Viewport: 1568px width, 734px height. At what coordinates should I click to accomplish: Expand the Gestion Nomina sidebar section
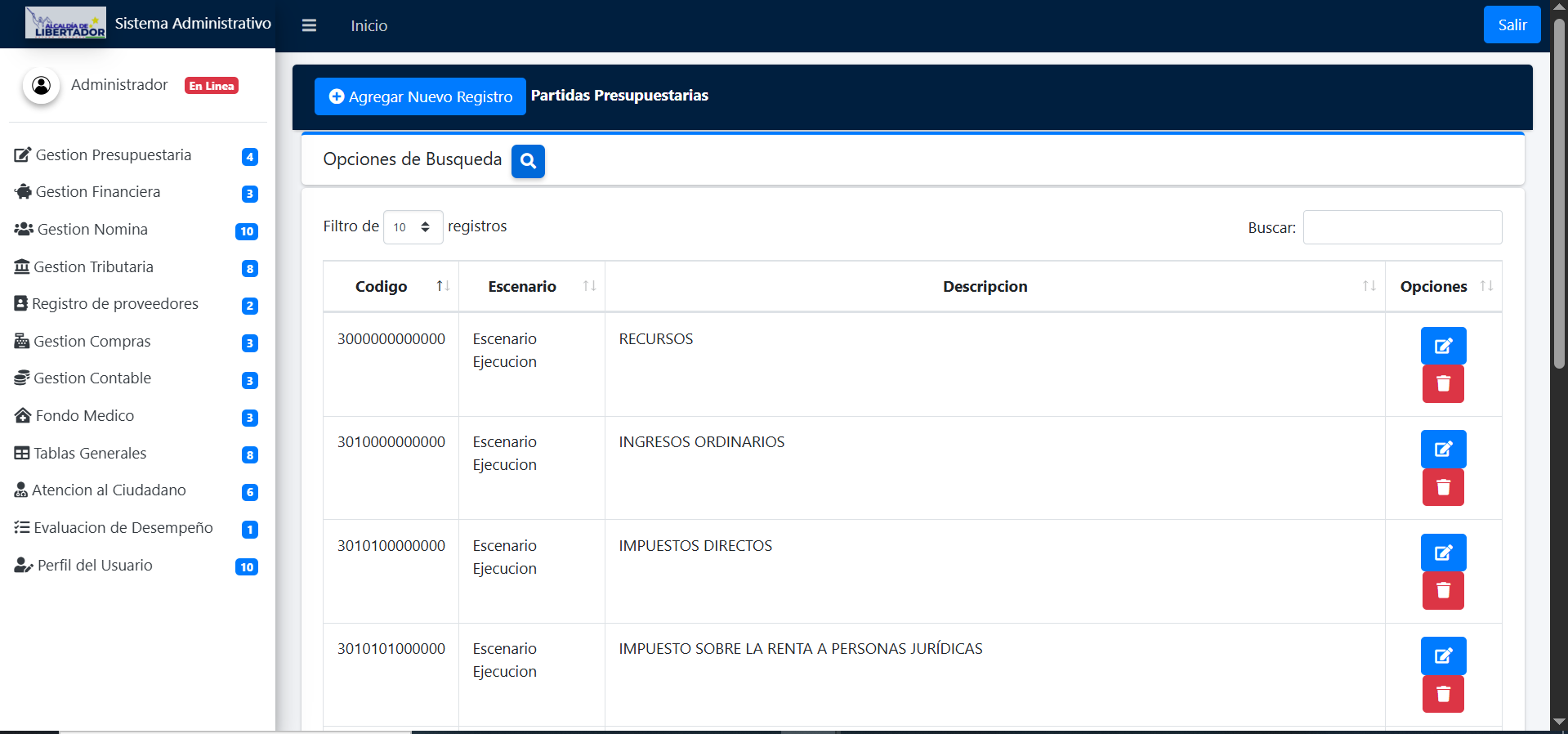click(x=92, y=230)
